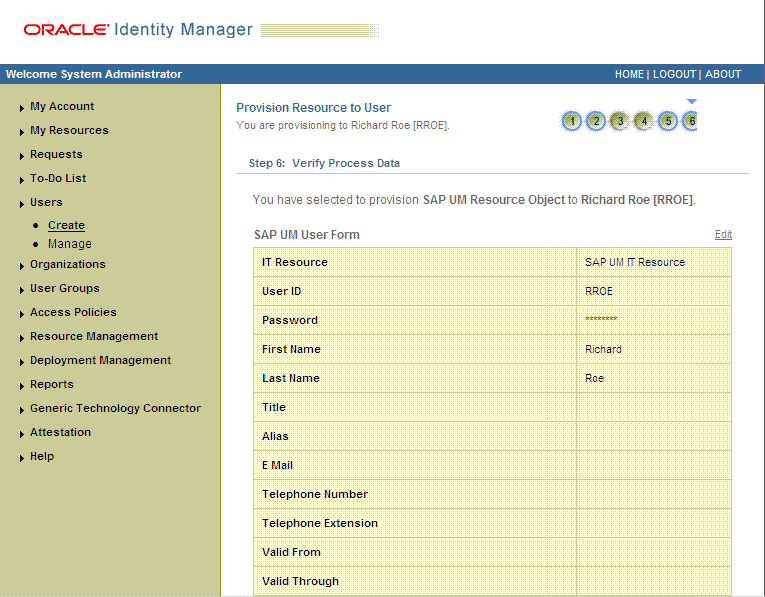
Task: Expand the User Groups arrow
Action: tap(22, 290)
